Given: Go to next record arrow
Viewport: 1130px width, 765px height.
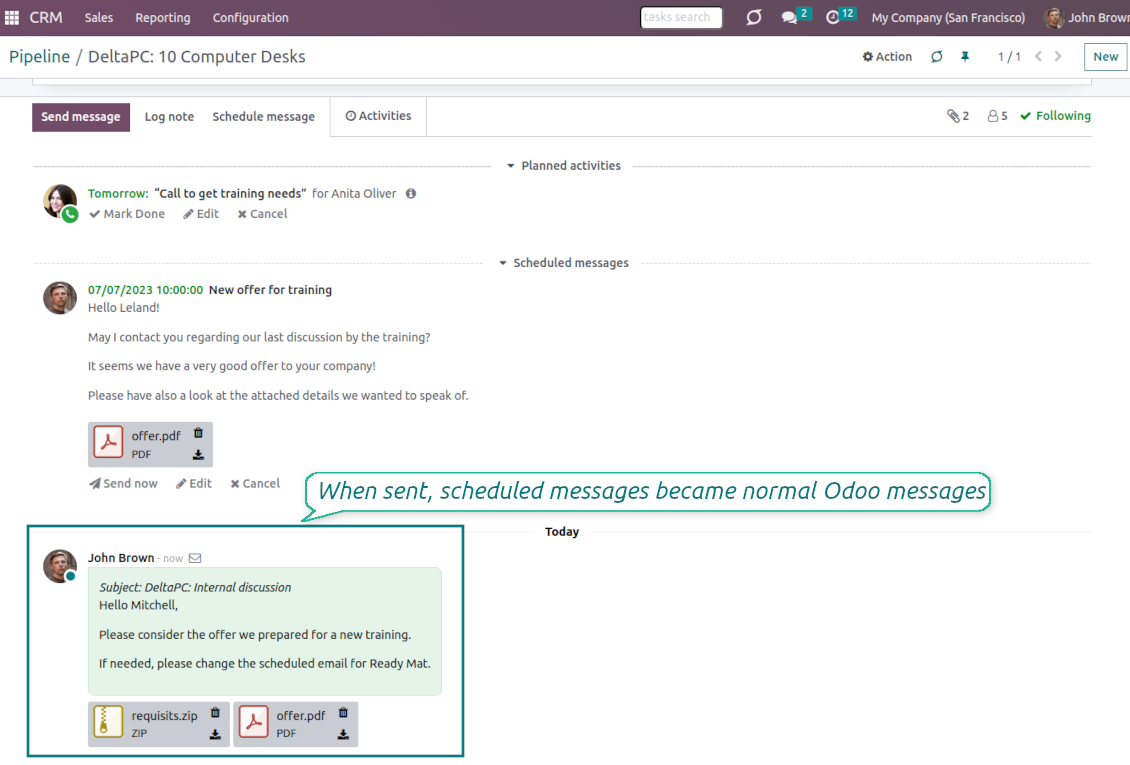Looking at the screenshot, I should (x=1058, y=56).
